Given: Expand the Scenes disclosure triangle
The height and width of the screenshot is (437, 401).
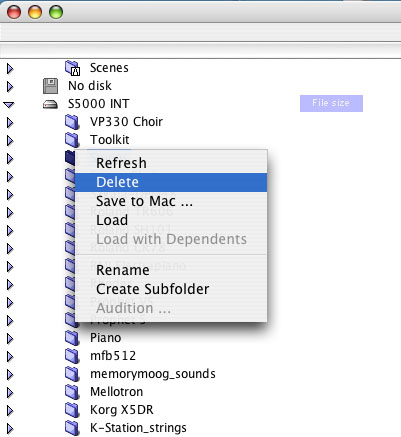Looking at the screenshot, I should point(10,69).
